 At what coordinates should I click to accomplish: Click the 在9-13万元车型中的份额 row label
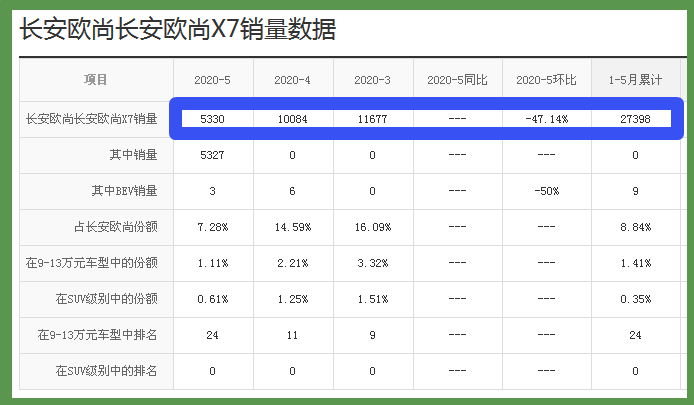[x=92, y=263]
